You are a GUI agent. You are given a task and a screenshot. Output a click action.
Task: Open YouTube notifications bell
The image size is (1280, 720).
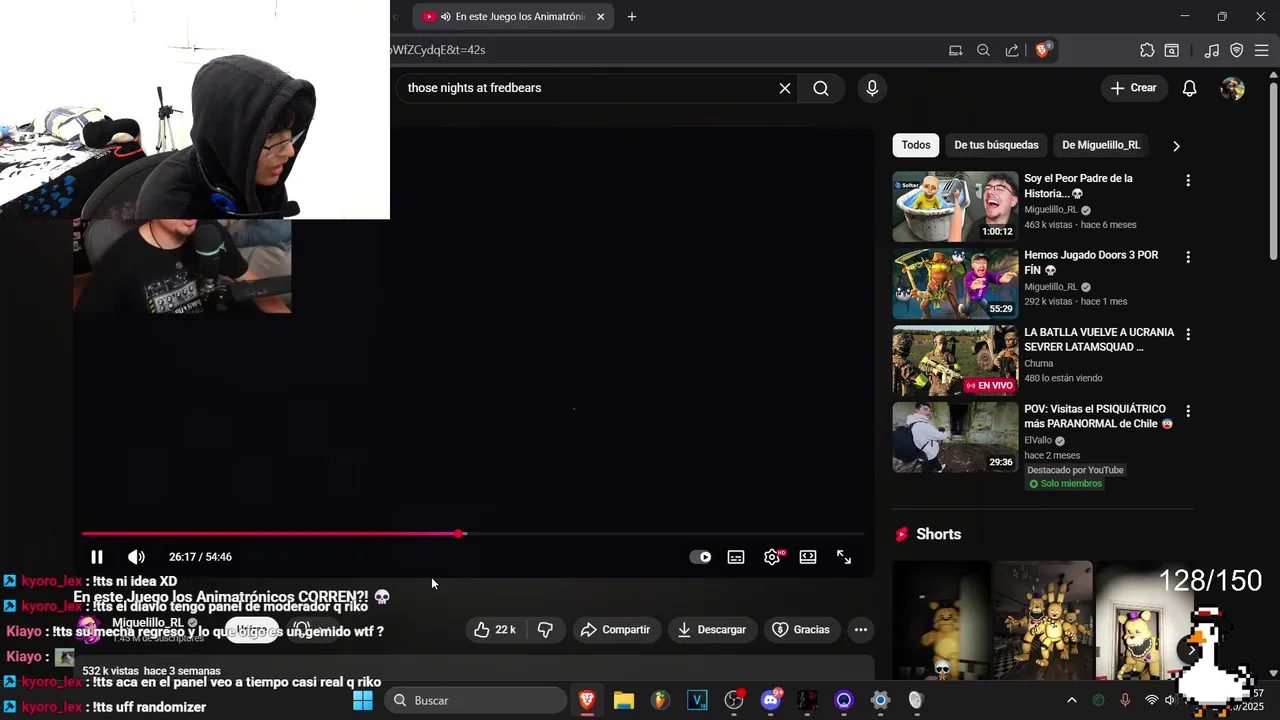click(x=1189, y=88)
